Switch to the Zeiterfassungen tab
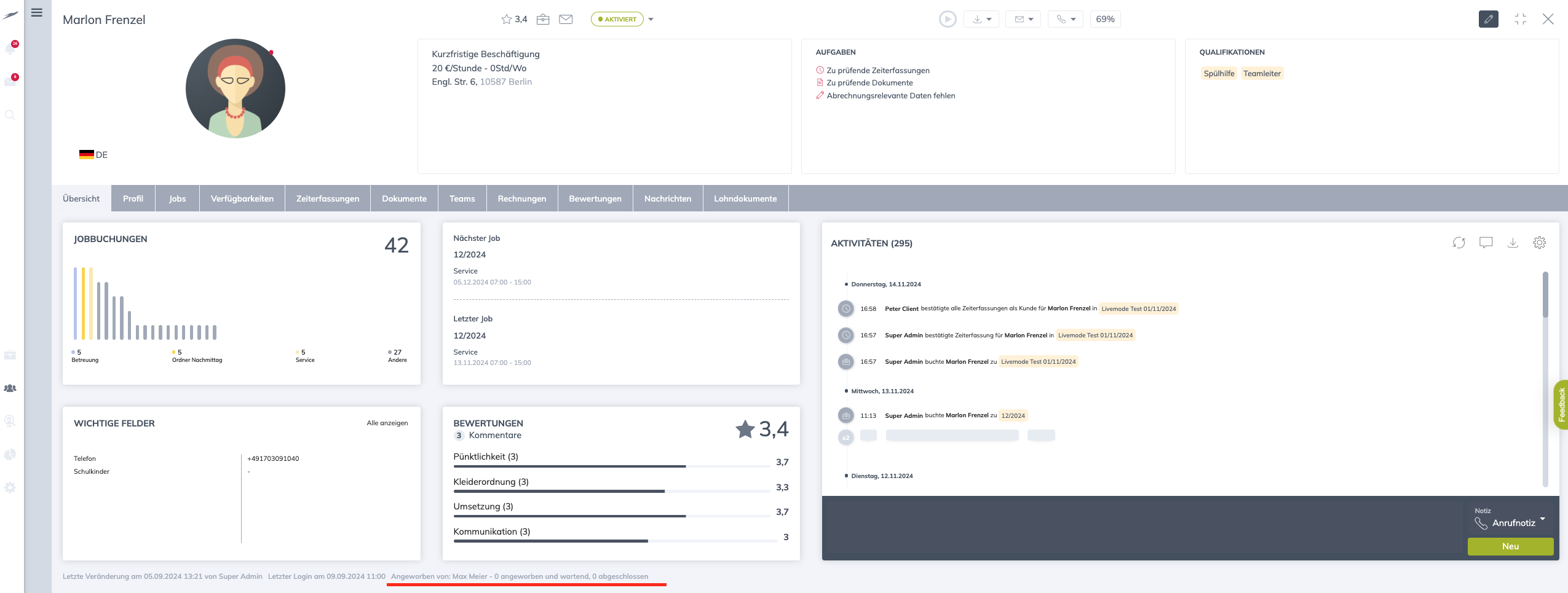Viewport: 1568px width, 593px height. (x=327, y=198)
